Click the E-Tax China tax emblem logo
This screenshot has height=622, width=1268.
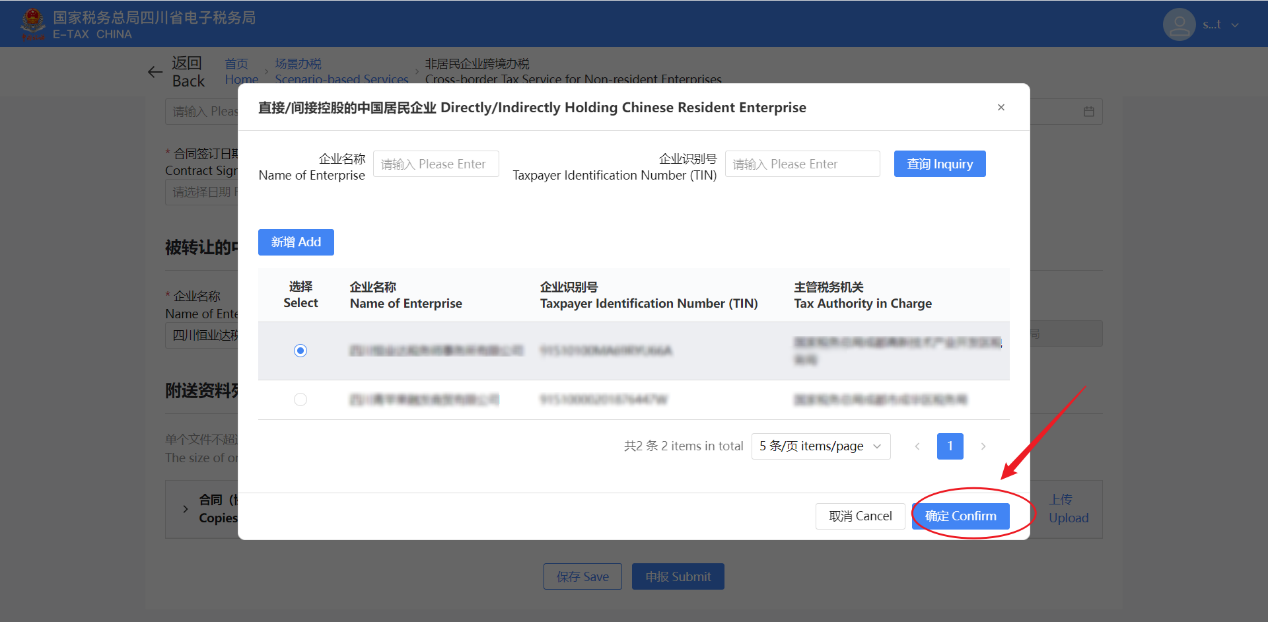34,23
